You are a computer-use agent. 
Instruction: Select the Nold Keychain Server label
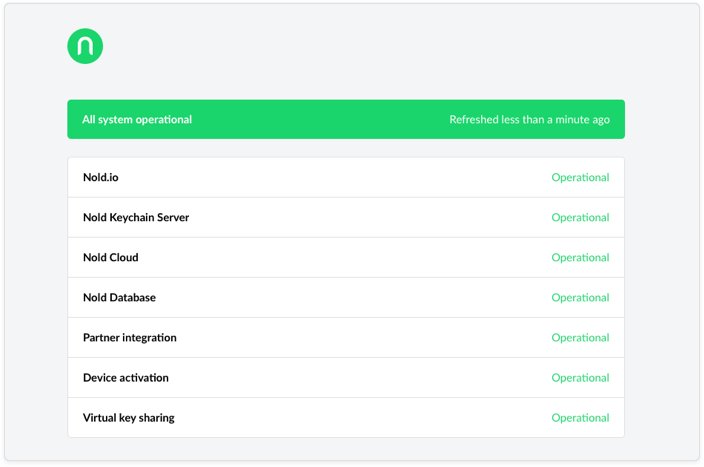pyautogui.click(x=136, y=217)
